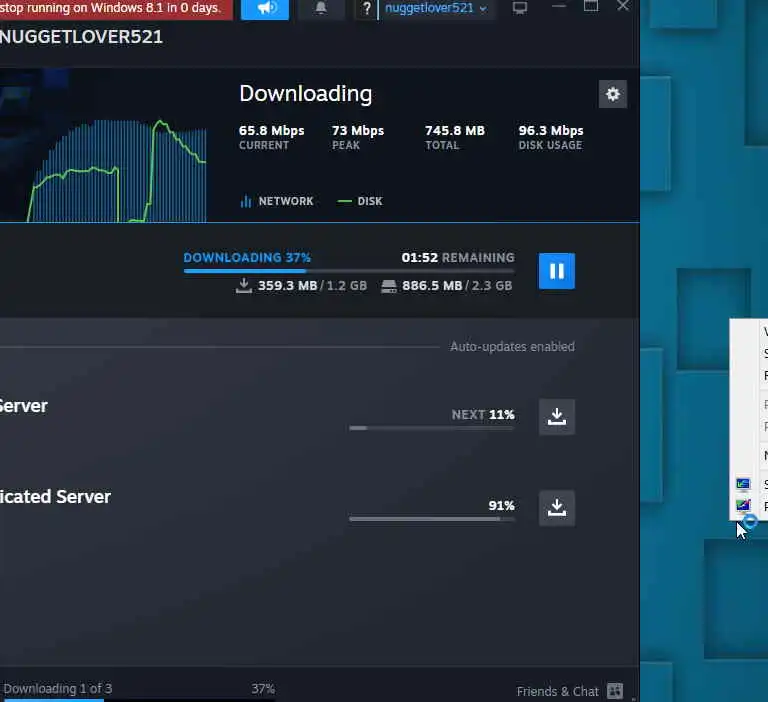Click the Friends & Chat grid icon
The image size is (768, 702).
pos(615,691)
